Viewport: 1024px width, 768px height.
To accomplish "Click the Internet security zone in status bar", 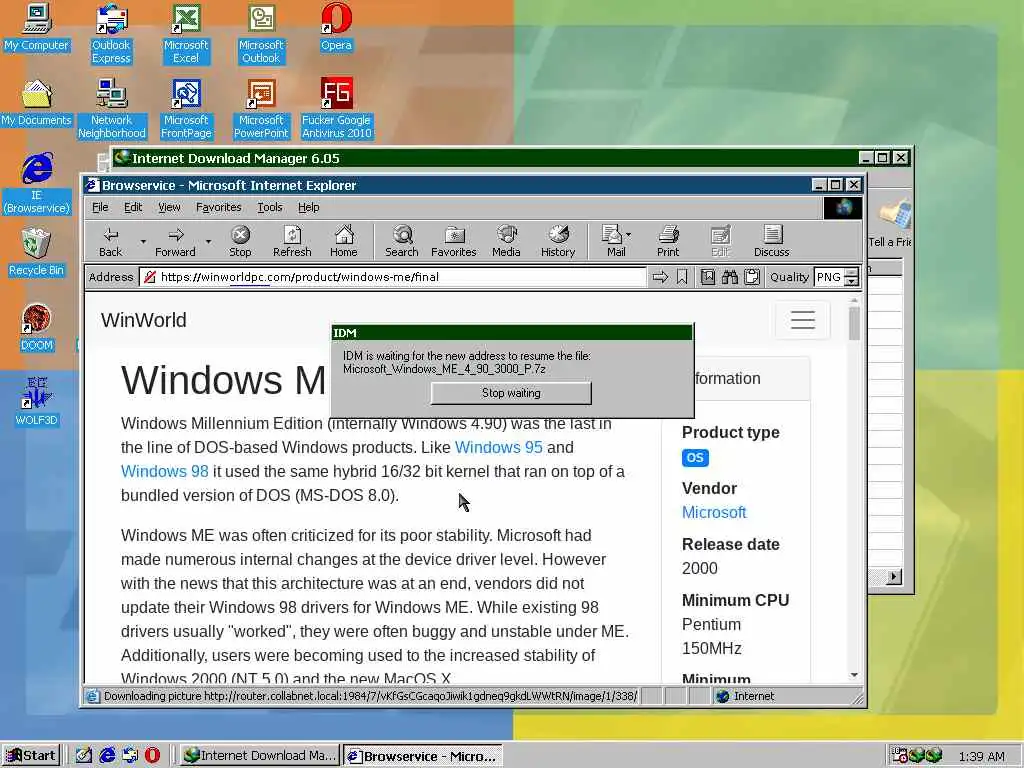I will (x=746, y=696).
